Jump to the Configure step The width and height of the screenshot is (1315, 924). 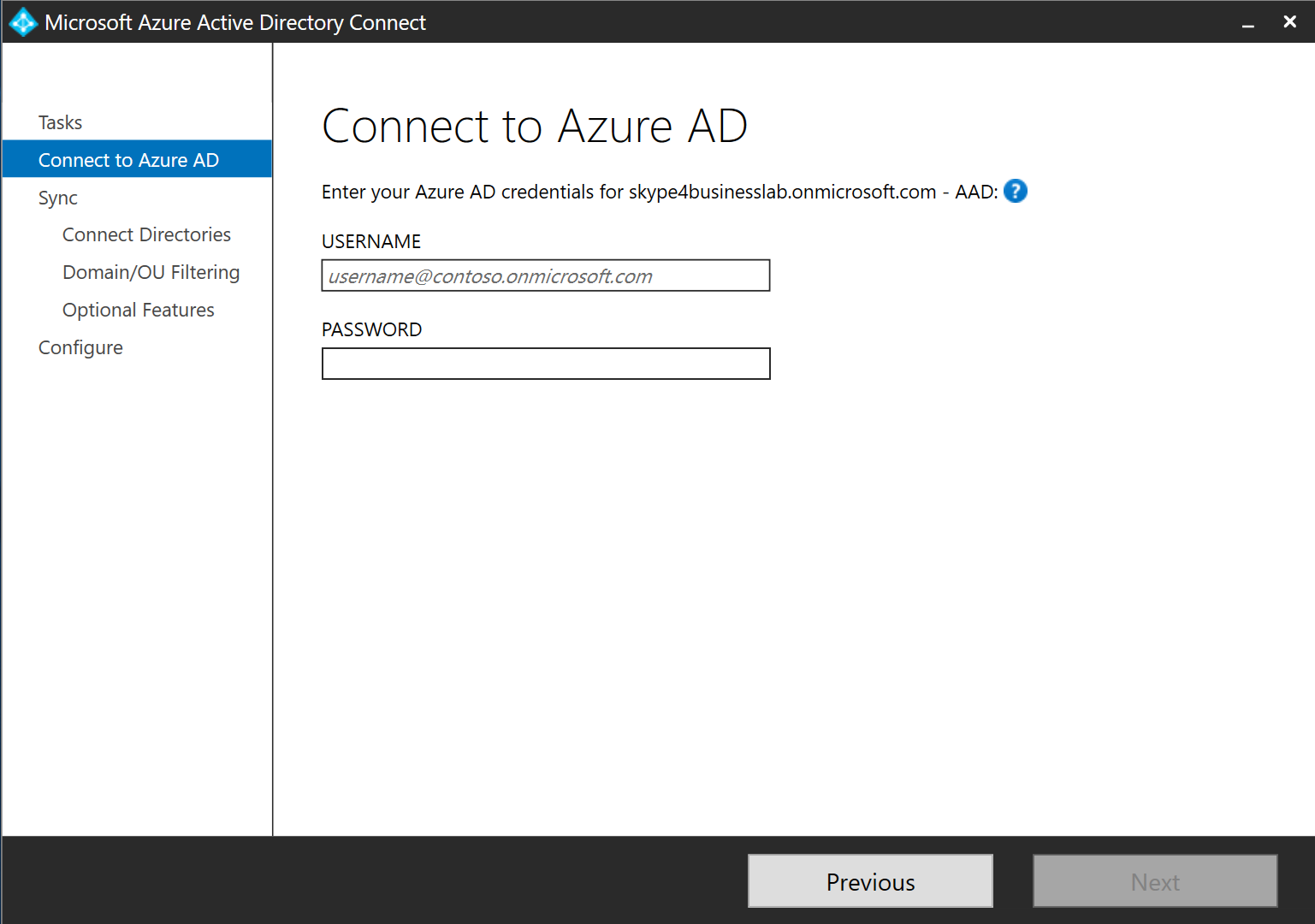(x=80, y=347)
